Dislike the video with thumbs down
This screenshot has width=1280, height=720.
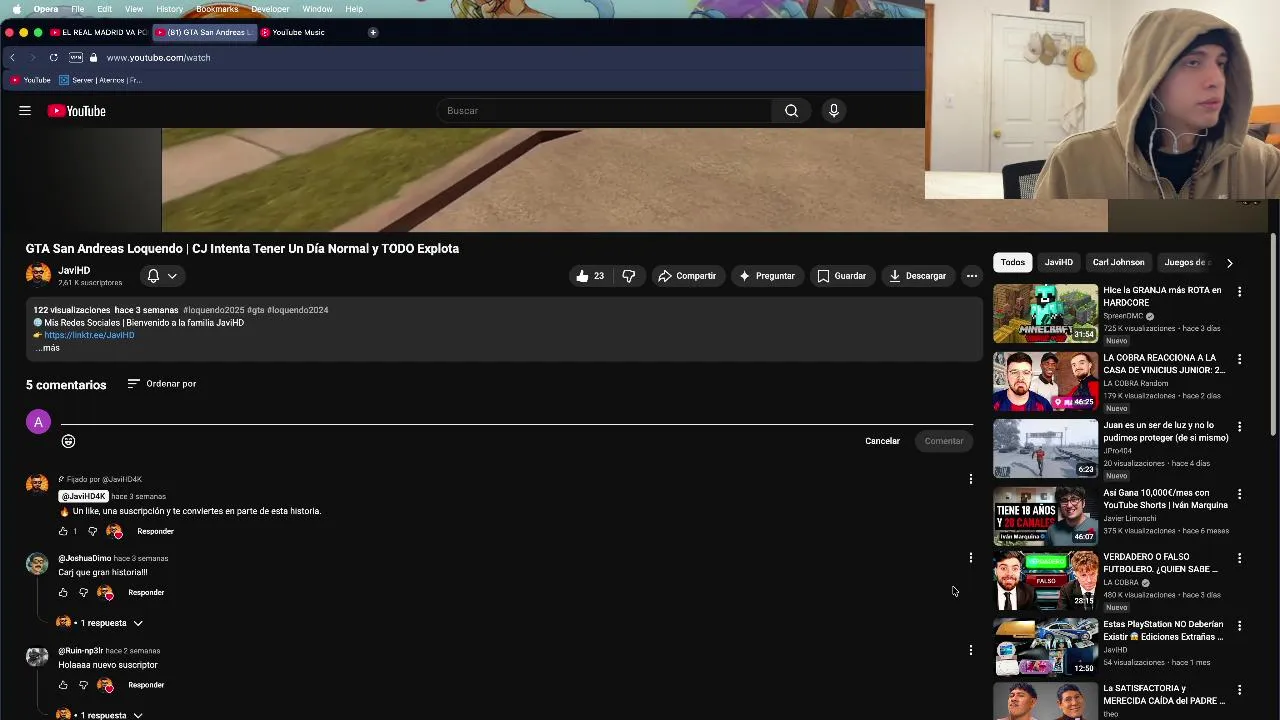(x=628, y=276)
